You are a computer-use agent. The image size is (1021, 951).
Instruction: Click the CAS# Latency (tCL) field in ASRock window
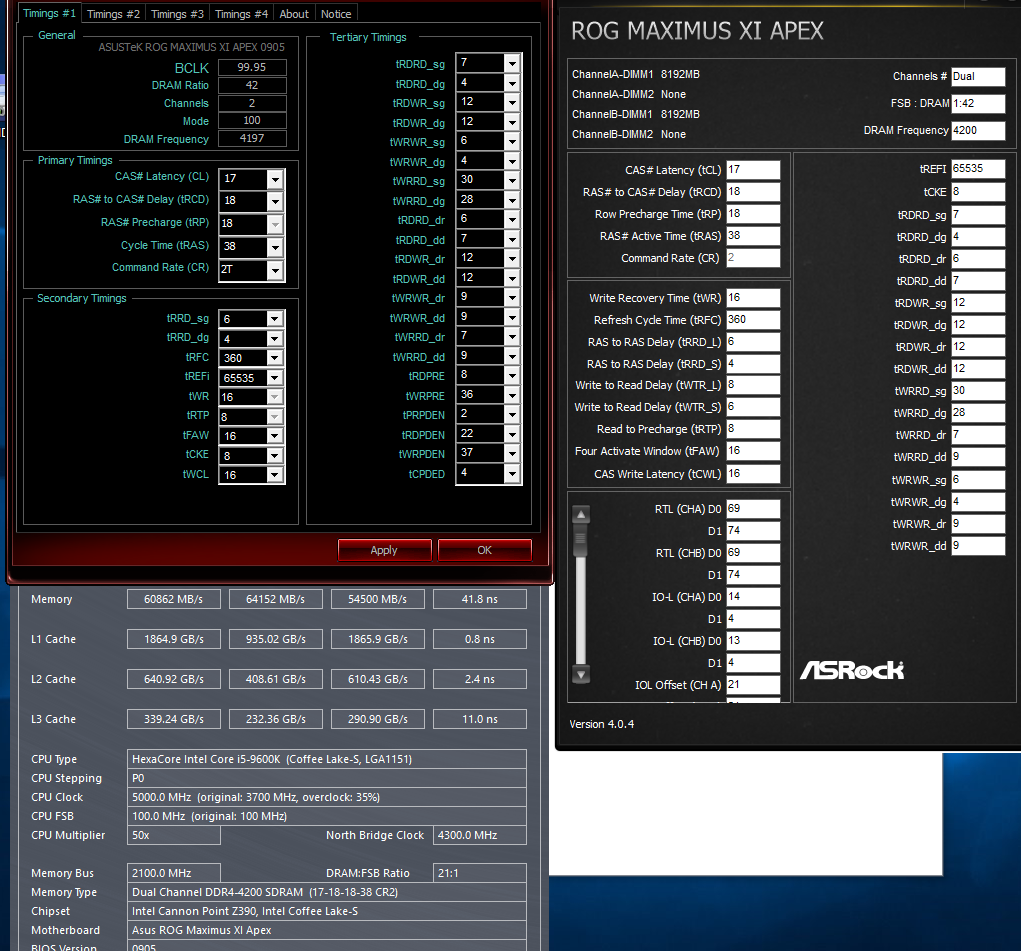(753, 169)
